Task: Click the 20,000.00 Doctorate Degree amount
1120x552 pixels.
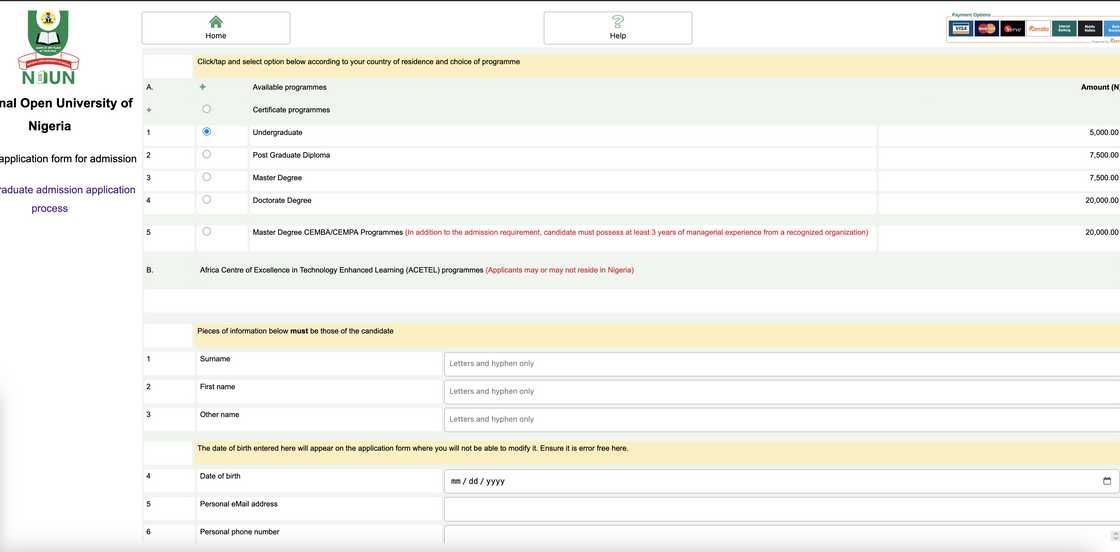Action: 1101,200
